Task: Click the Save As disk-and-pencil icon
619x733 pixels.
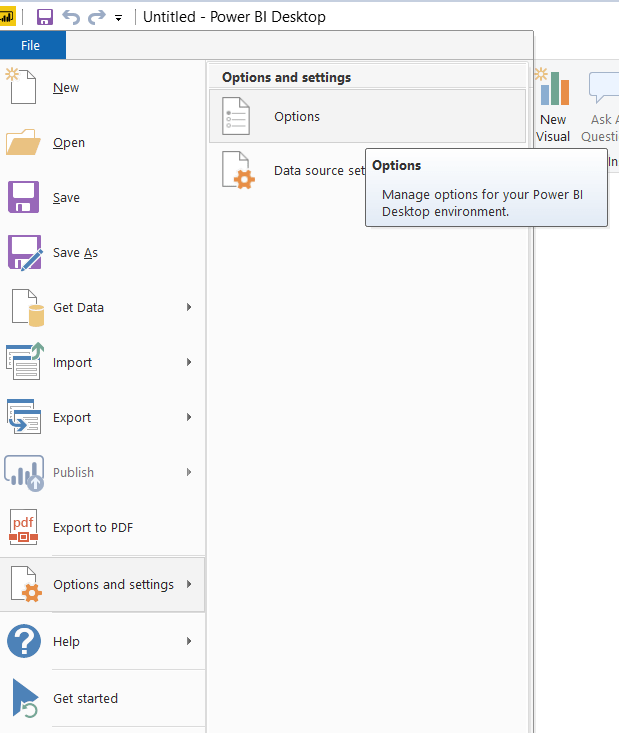Action: (x=25, y=252)
